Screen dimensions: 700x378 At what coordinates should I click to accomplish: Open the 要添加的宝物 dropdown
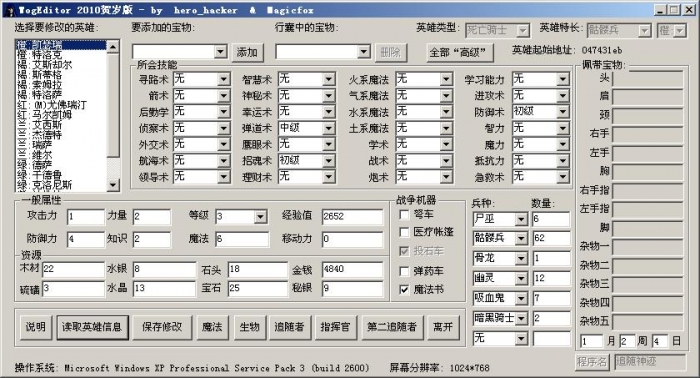point(221,52)
